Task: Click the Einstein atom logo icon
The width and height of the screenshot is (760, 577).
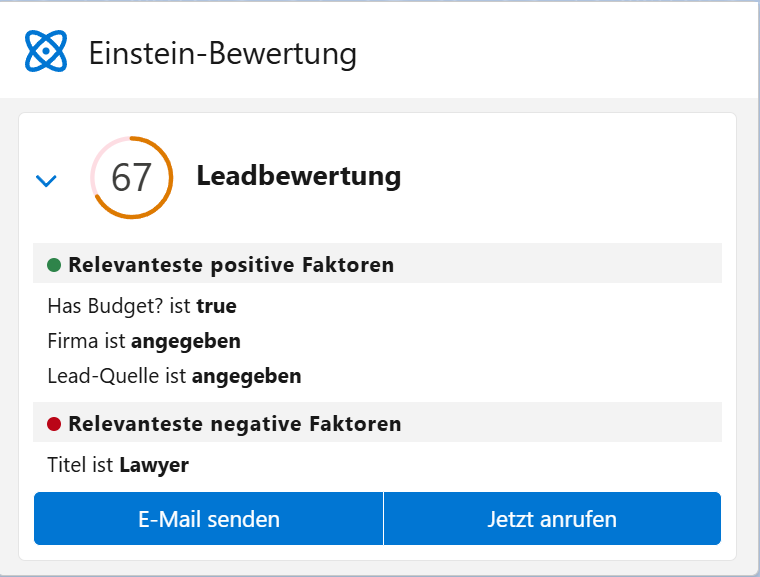Action: [x=46, y=51]
